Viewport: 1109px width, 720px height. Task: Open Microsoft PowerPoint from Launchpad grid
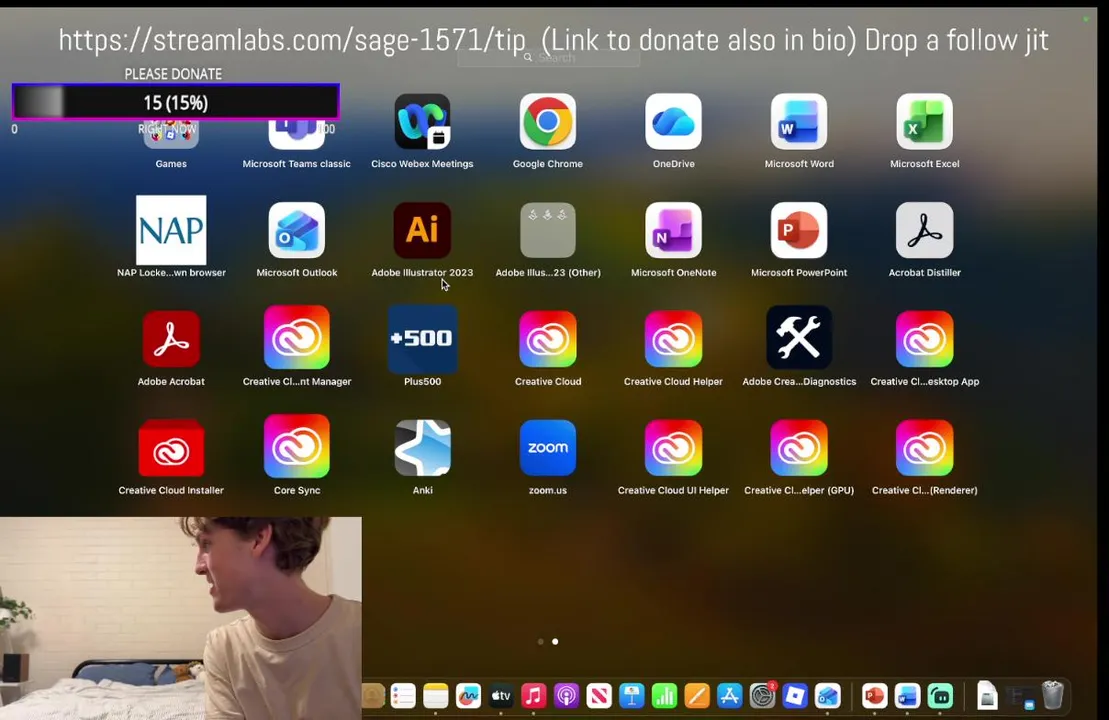[x=799, y=231]
